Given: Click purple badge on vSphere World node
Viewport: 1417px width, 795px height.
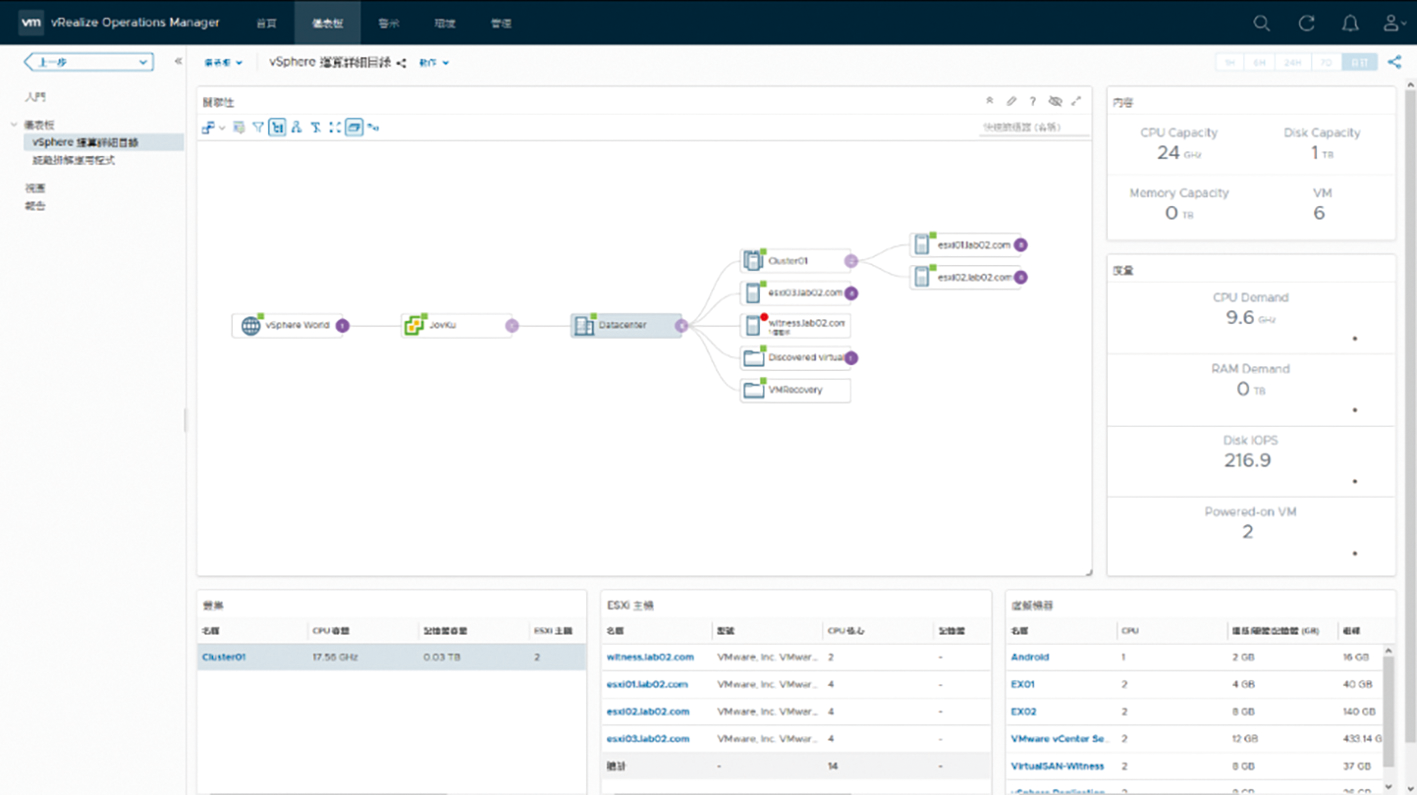Looking at the screenshot, I should pos(342,325).
